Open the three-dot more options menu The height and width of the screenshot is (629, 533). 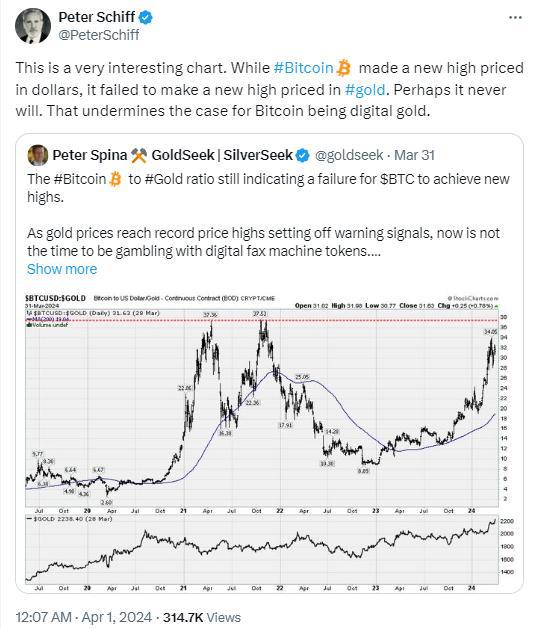click(515, 18)
